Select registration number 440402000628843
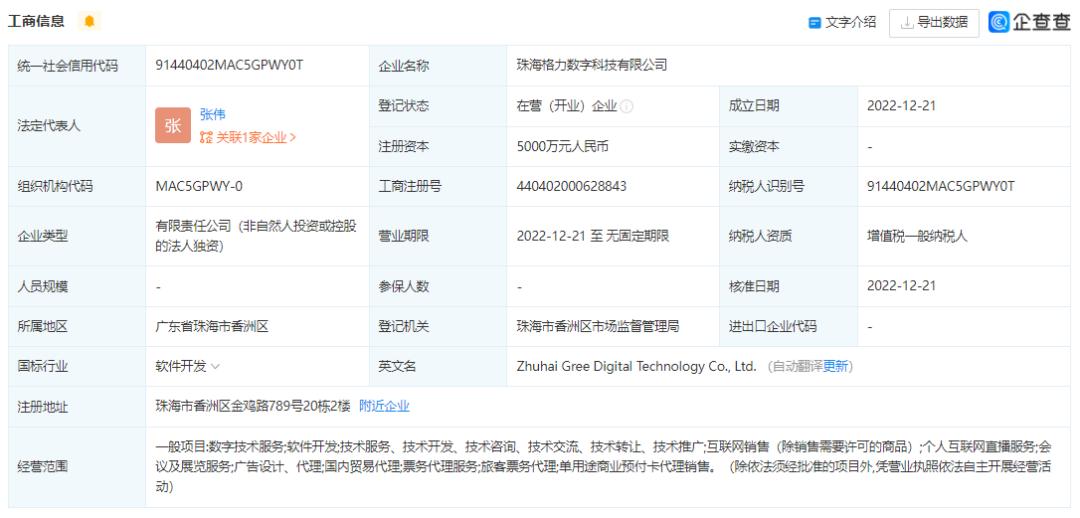1080x518 pixels. point(572,186)
